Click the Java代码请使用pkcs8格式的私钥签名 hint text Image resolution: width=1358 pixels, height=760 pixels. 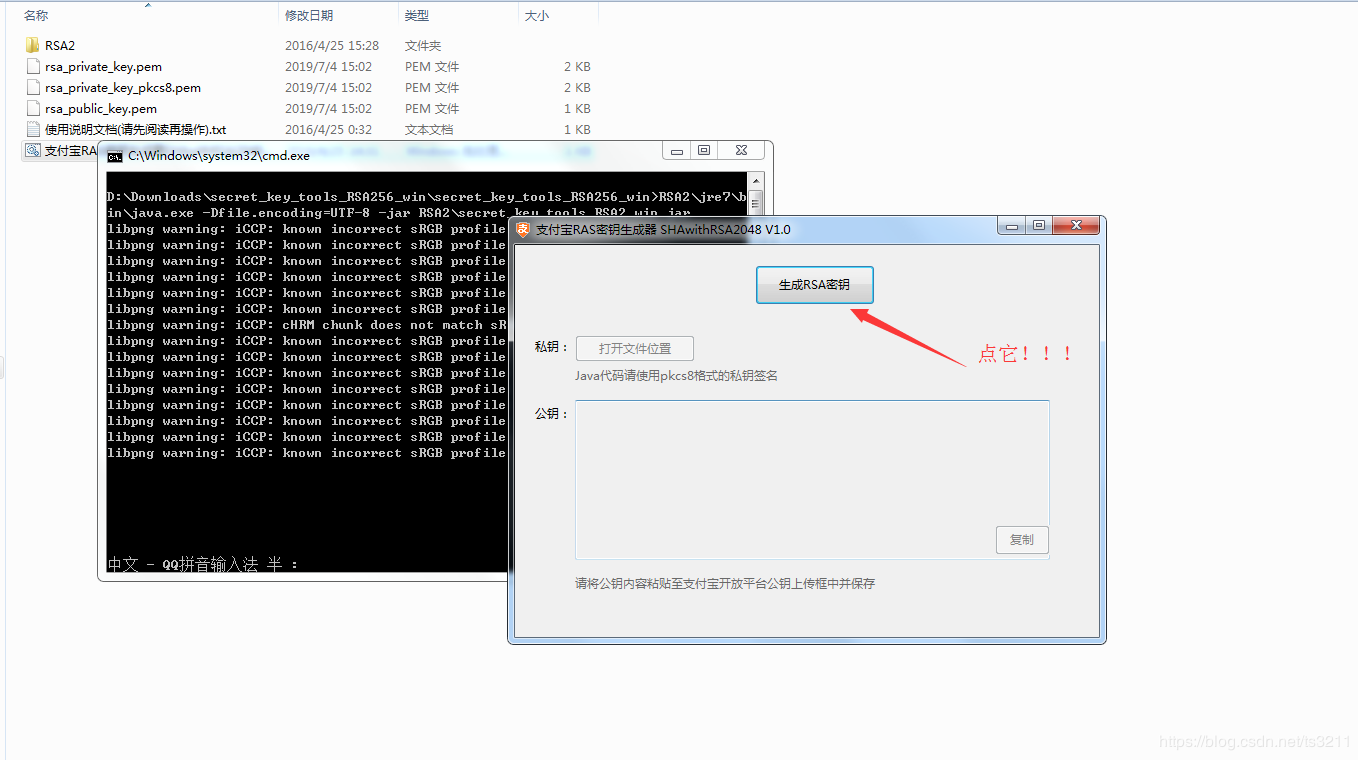tap(676, 376)
